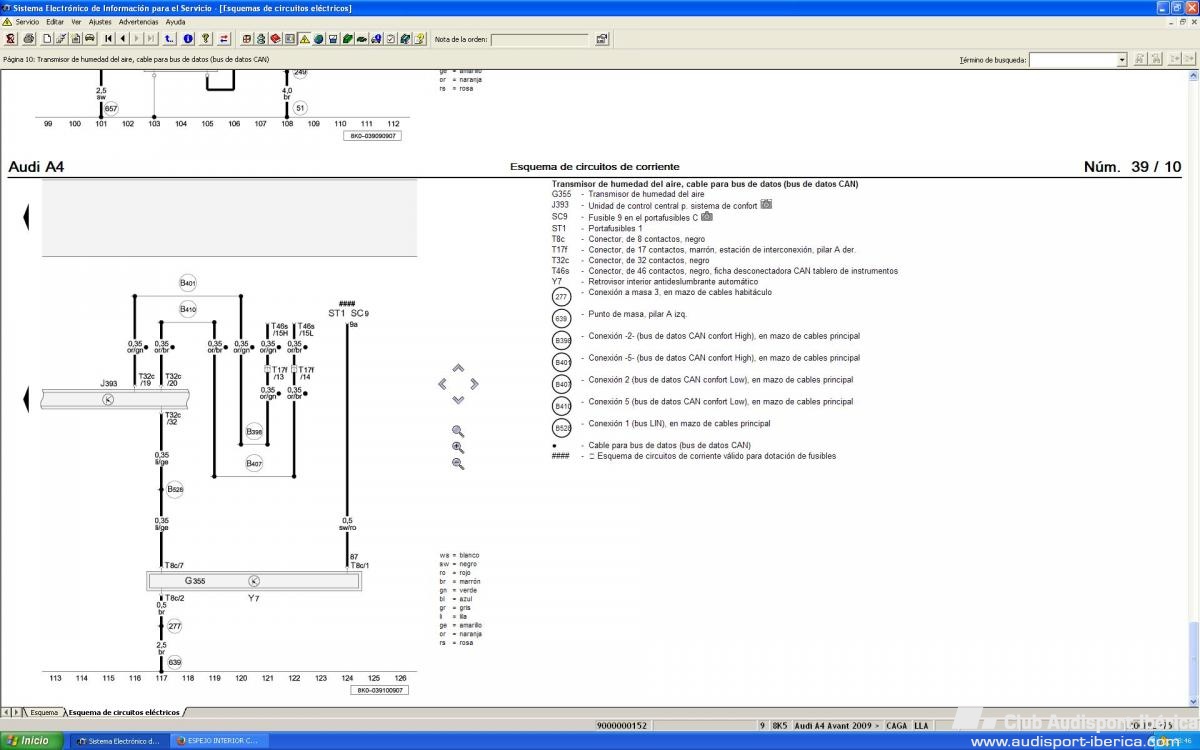Viewport: 1200px width, 750px height.
Task: Click 'Transmisor de humedad del aire' G355 legend line
Action: tap(646, 194)
